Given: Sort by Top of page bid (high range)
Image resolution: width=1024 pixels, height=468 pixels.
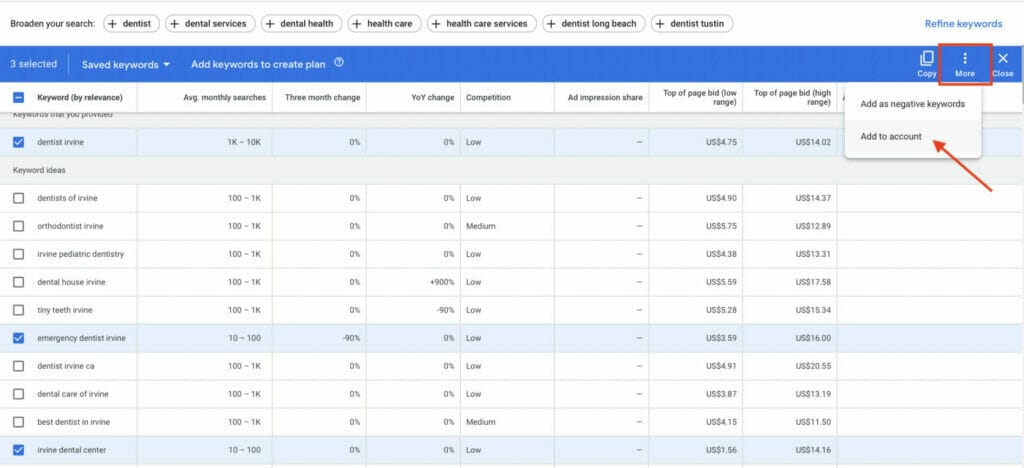Looking at the screenshot, I should (792, 98).
